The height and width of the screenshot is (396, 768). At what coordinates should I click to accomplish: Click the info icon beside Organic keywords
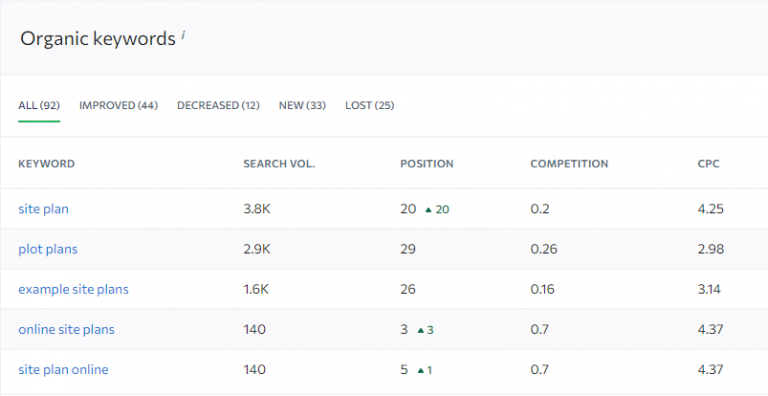(183, 35)
